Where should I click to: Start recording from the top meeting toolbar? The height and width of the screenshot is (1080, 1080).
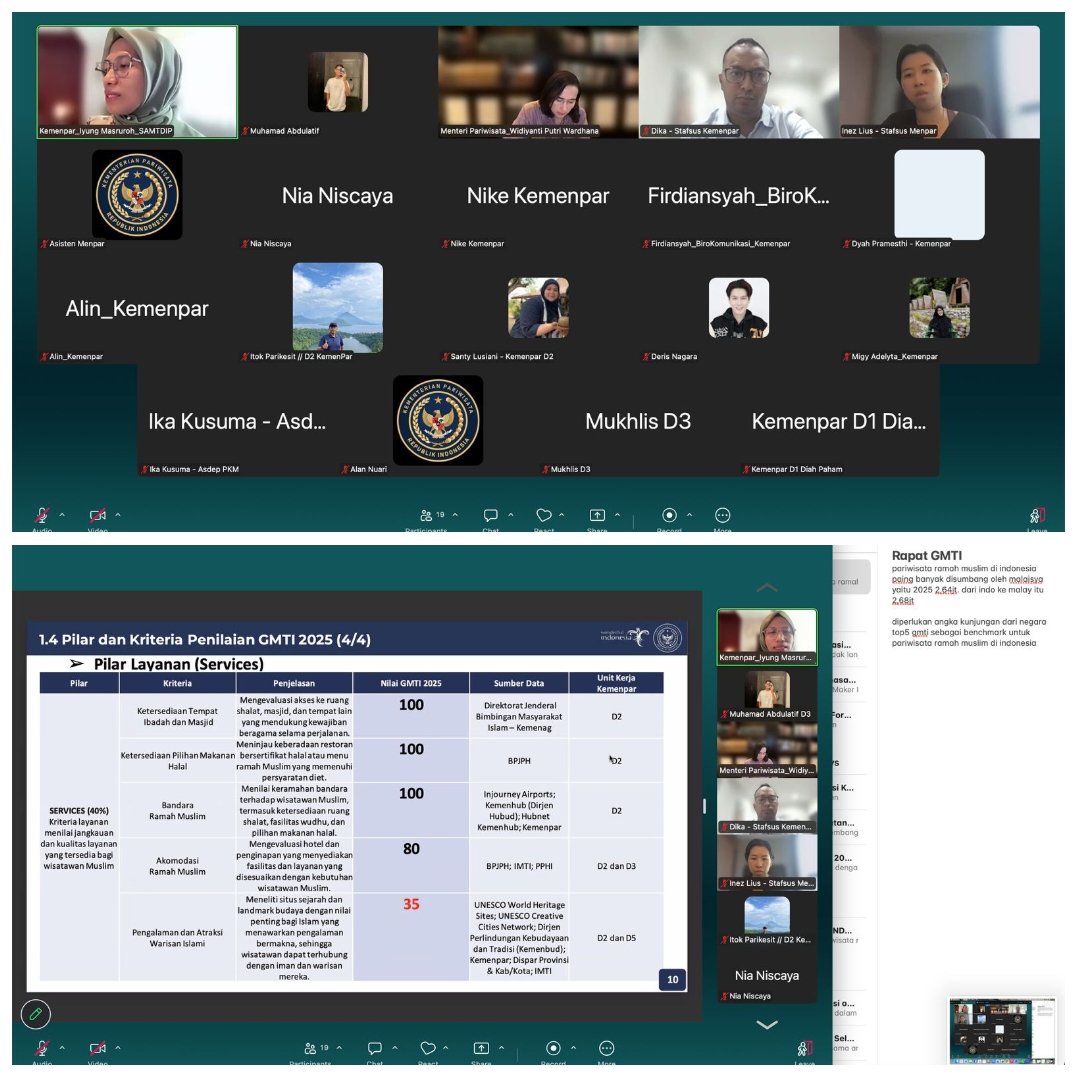point(669,516)
